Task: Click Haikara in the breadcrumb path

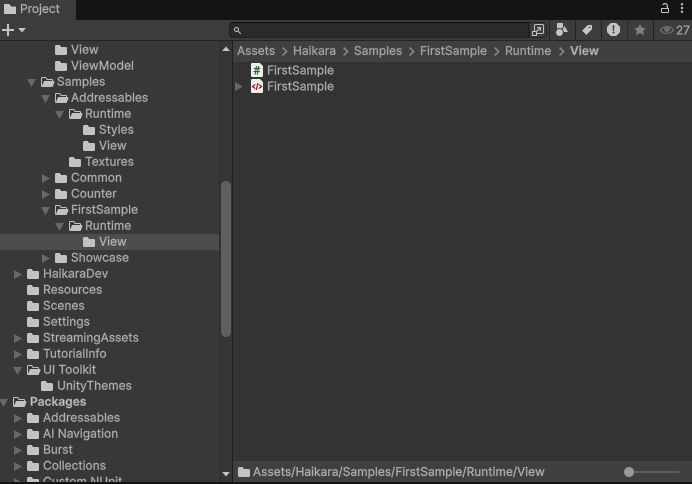Action: 314,50
